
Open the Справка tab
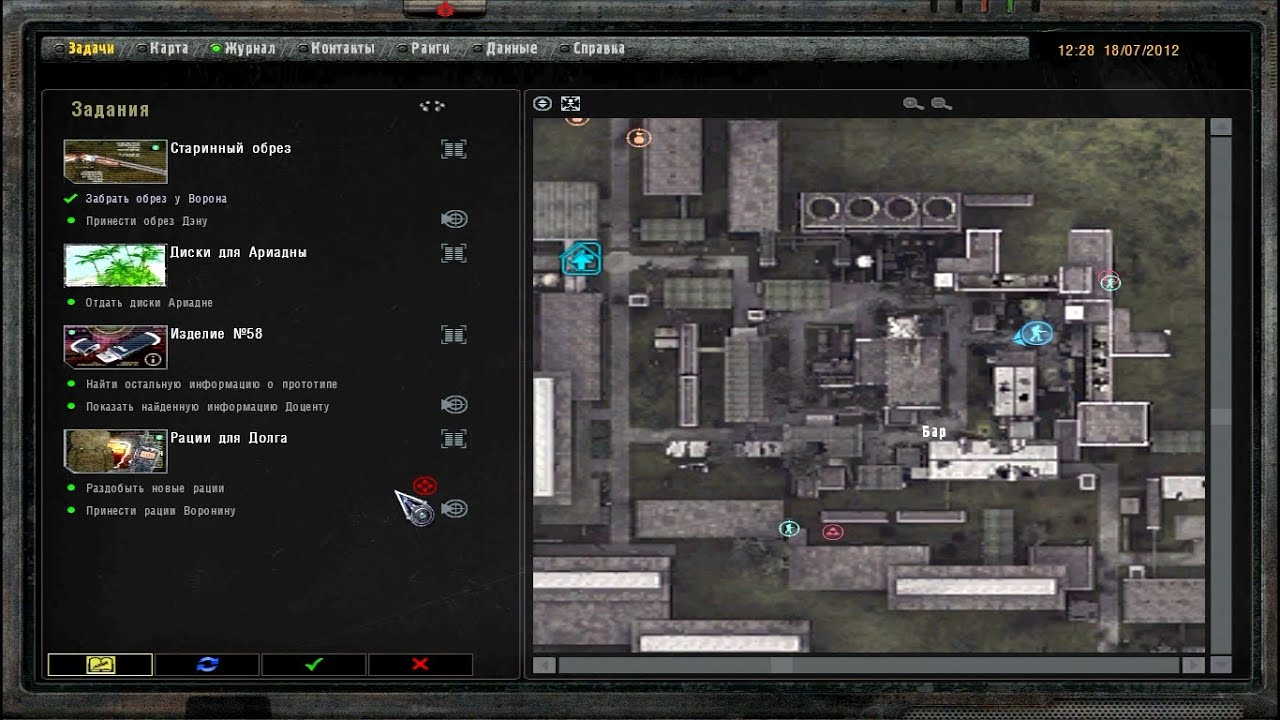pyautogui.click(x=599, y=48)
